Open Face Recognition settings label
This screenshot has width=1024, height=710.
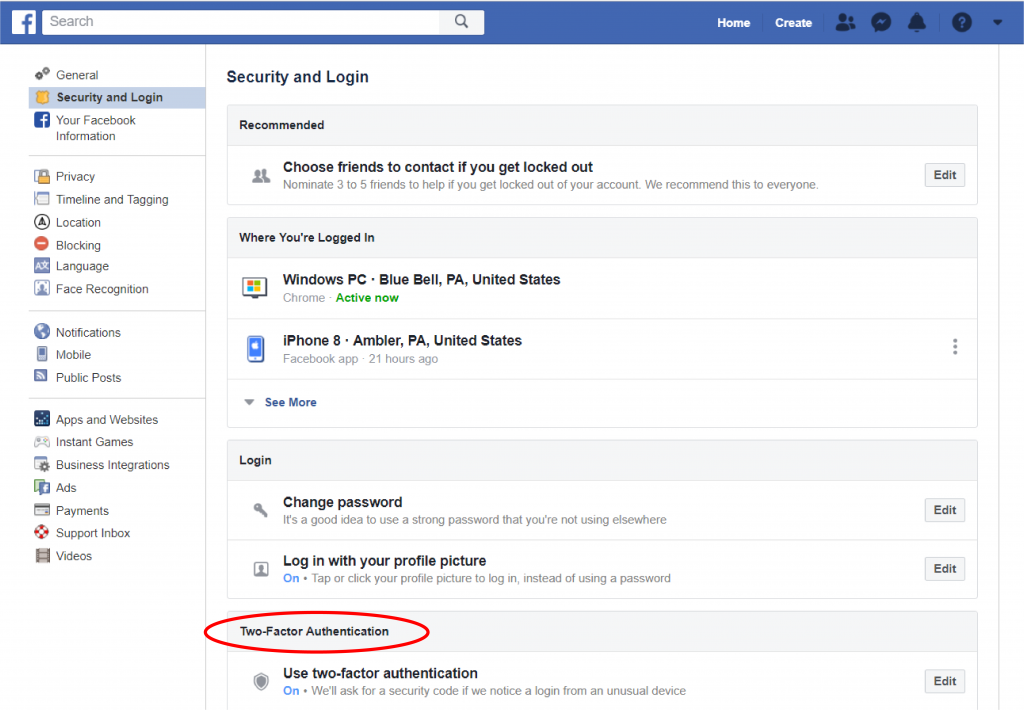coord(102,289)
